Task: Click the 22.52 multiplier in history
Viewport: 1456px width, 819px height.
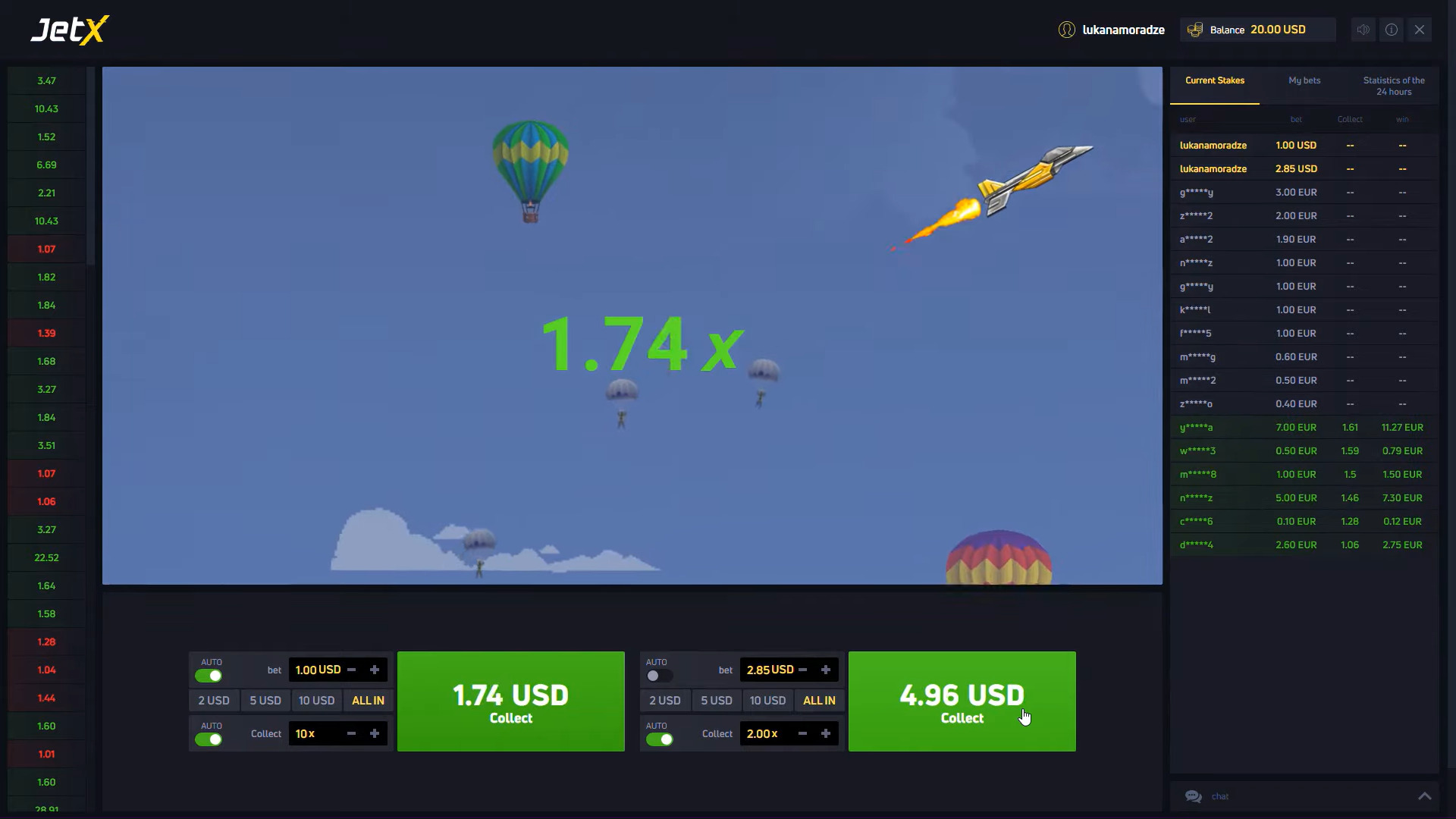Action: pyautogui.click(x=46, y=557)
